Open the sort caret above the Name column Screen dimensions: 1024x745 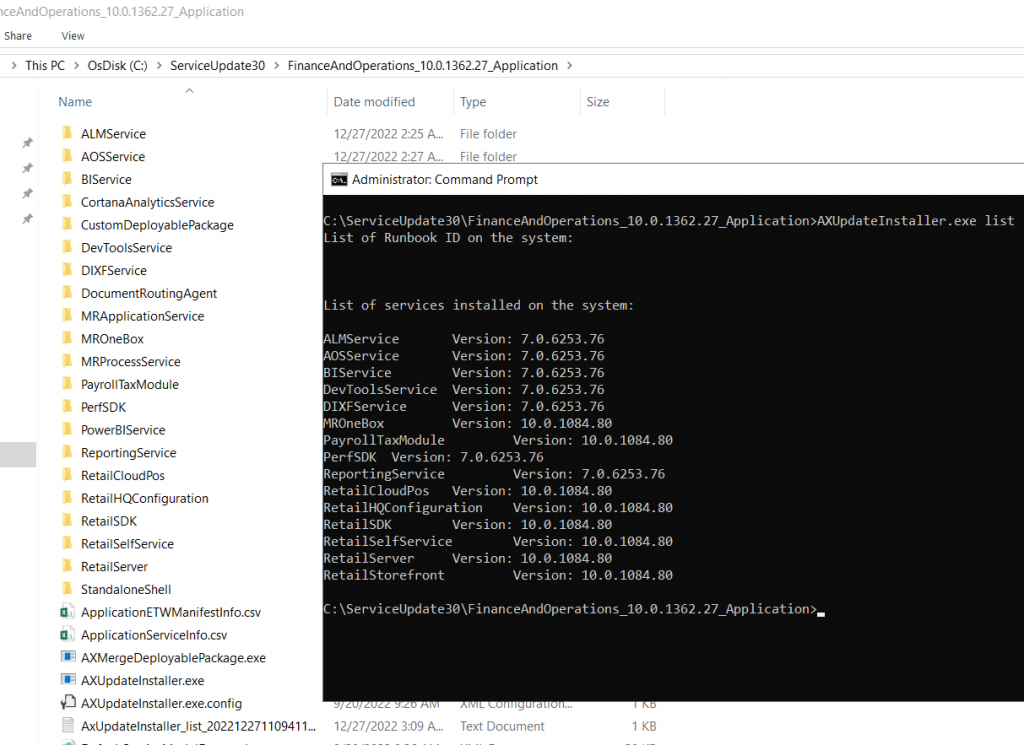point(189,89)
